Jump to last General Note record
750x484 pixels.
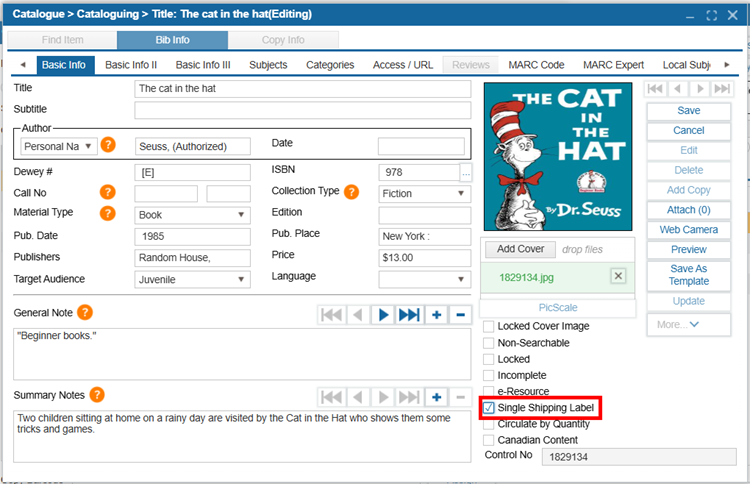408,315
